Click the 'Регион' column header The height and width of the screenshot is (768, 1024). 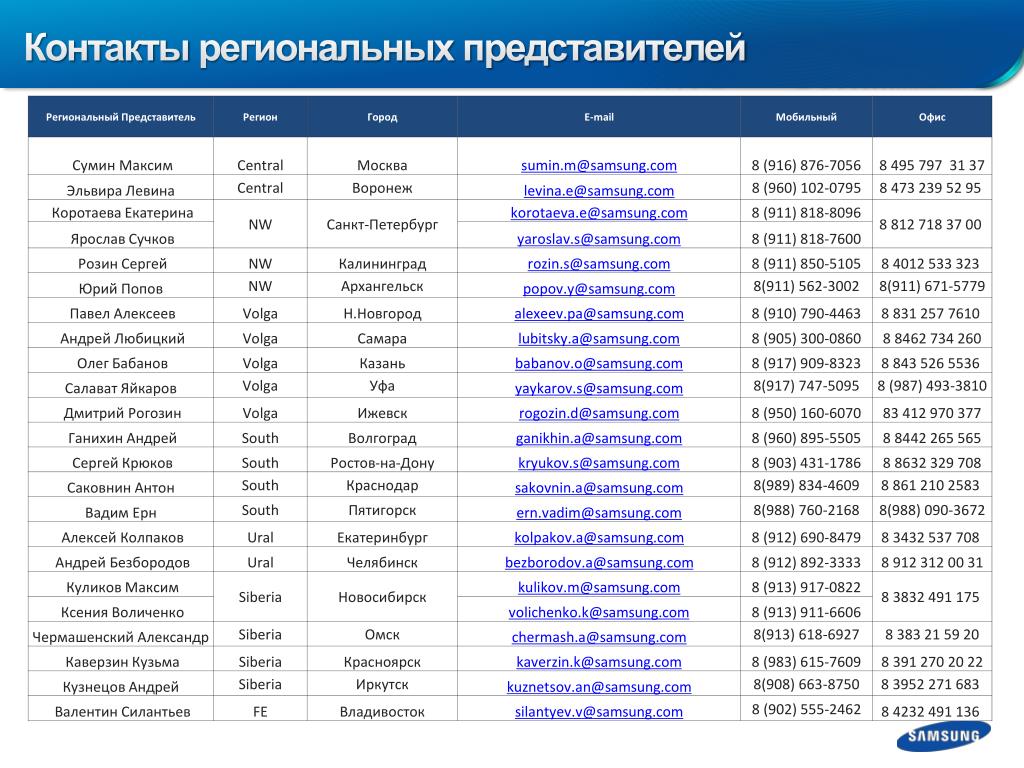click(x=260, y=117)
